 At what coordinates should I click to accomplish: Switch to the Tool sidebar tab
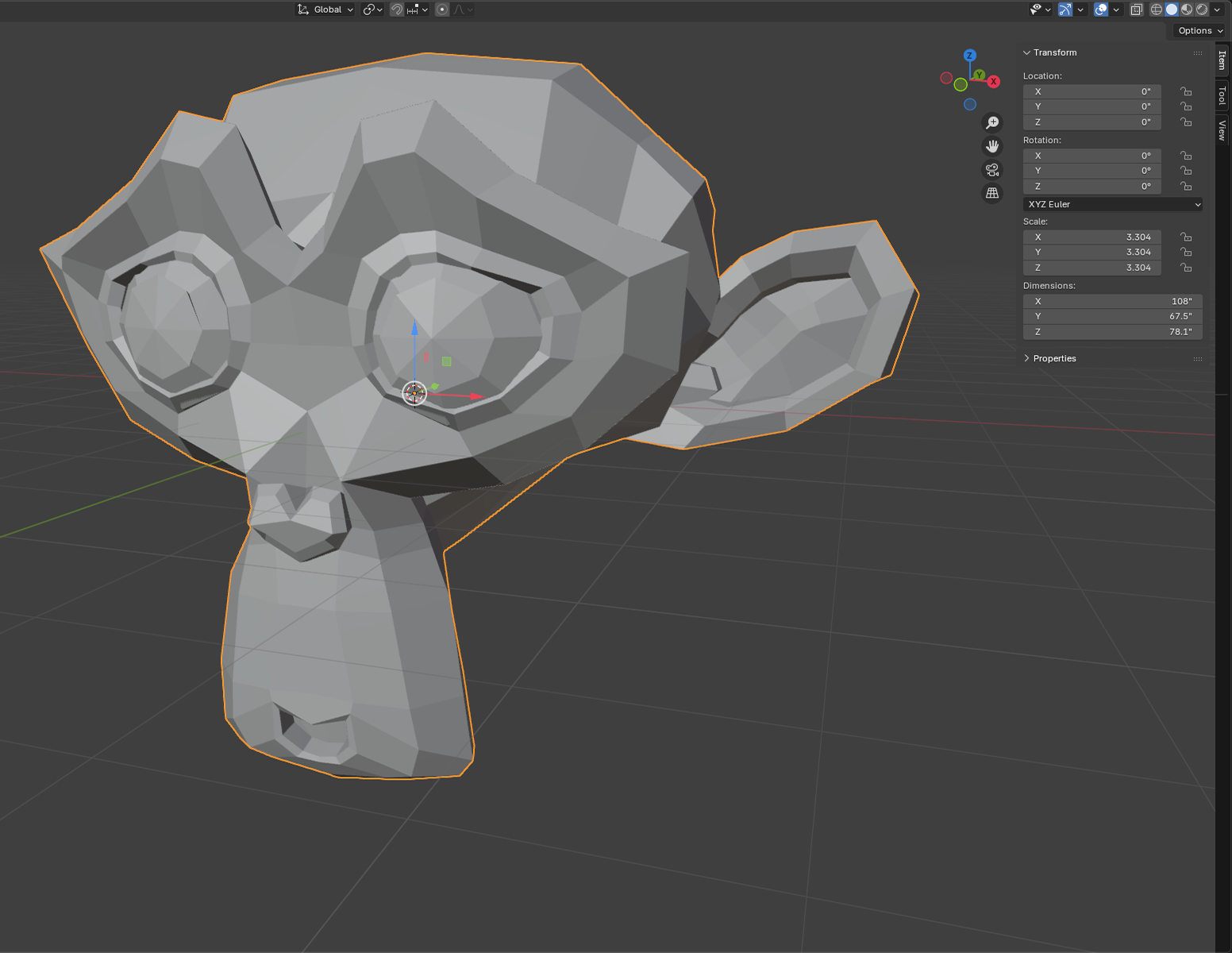point(1222,96)
